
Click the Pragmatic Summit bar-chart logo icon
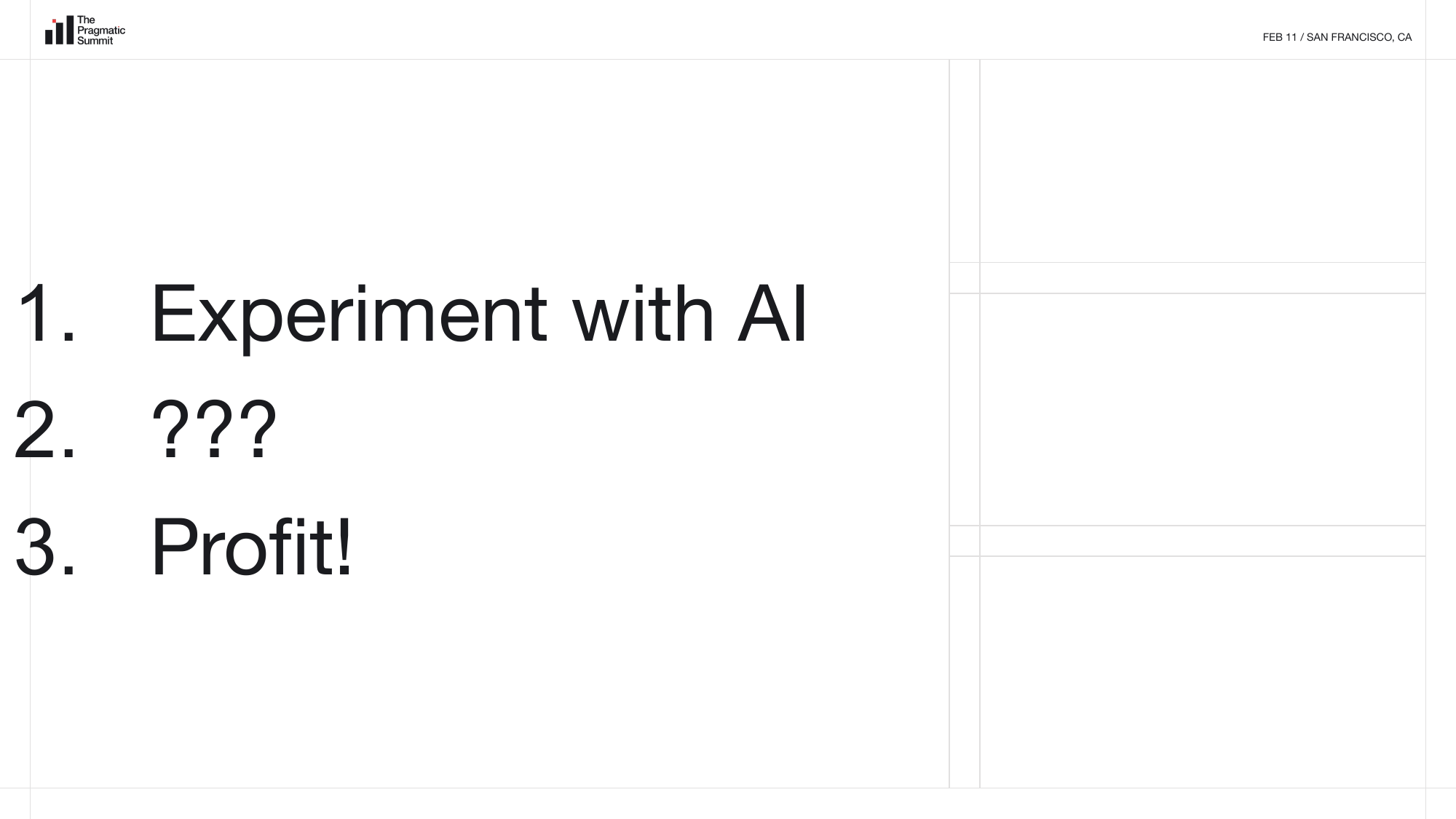(x=59, y=31)
